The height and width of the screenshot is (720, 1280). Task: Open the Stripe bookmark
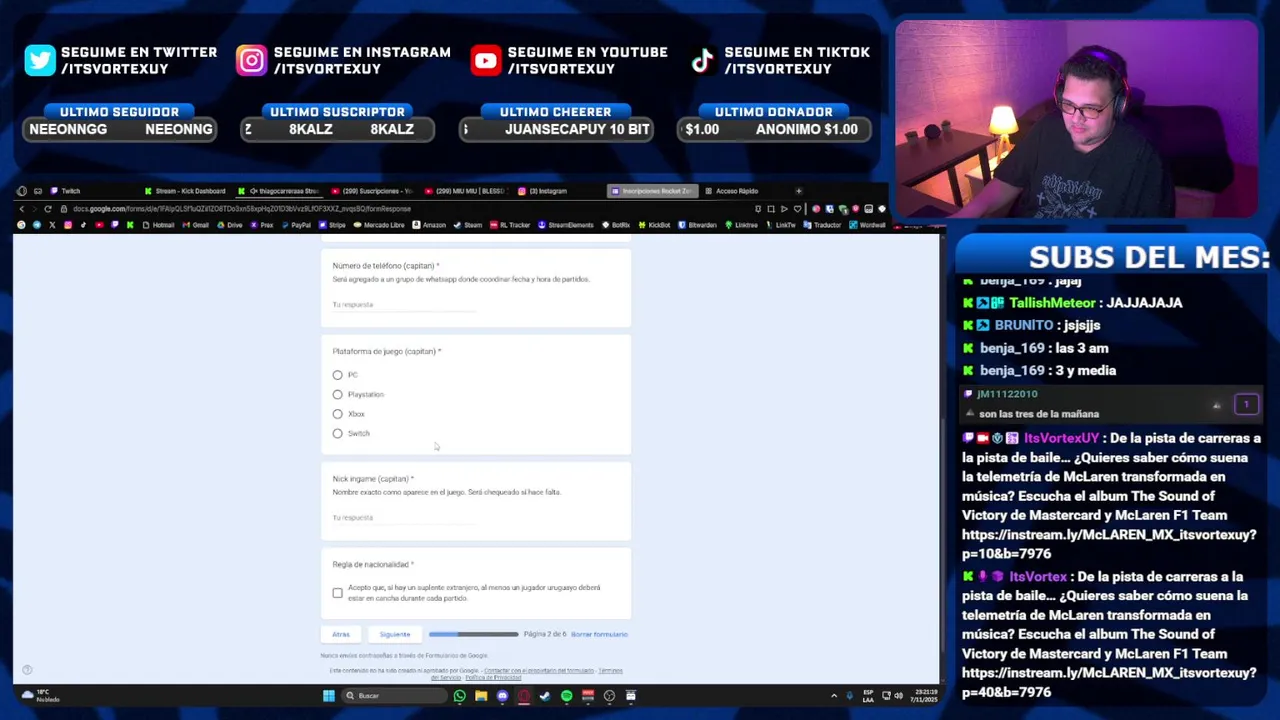(333, 225)
